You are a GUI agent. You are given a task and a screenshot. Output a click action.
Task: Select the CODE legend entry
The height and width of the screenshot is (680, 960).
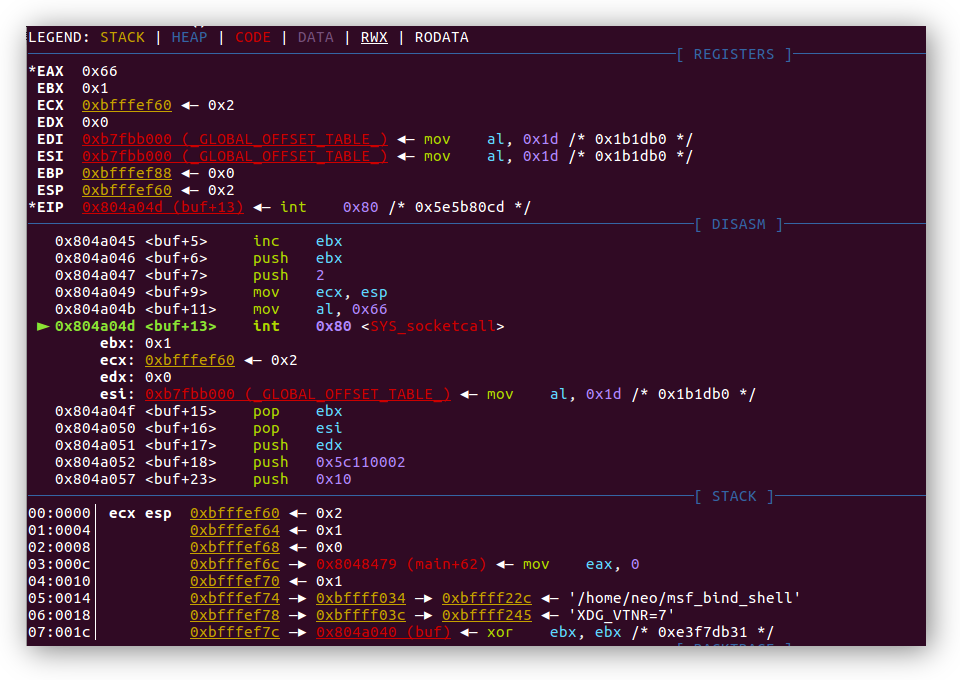[x=252, y=37]
